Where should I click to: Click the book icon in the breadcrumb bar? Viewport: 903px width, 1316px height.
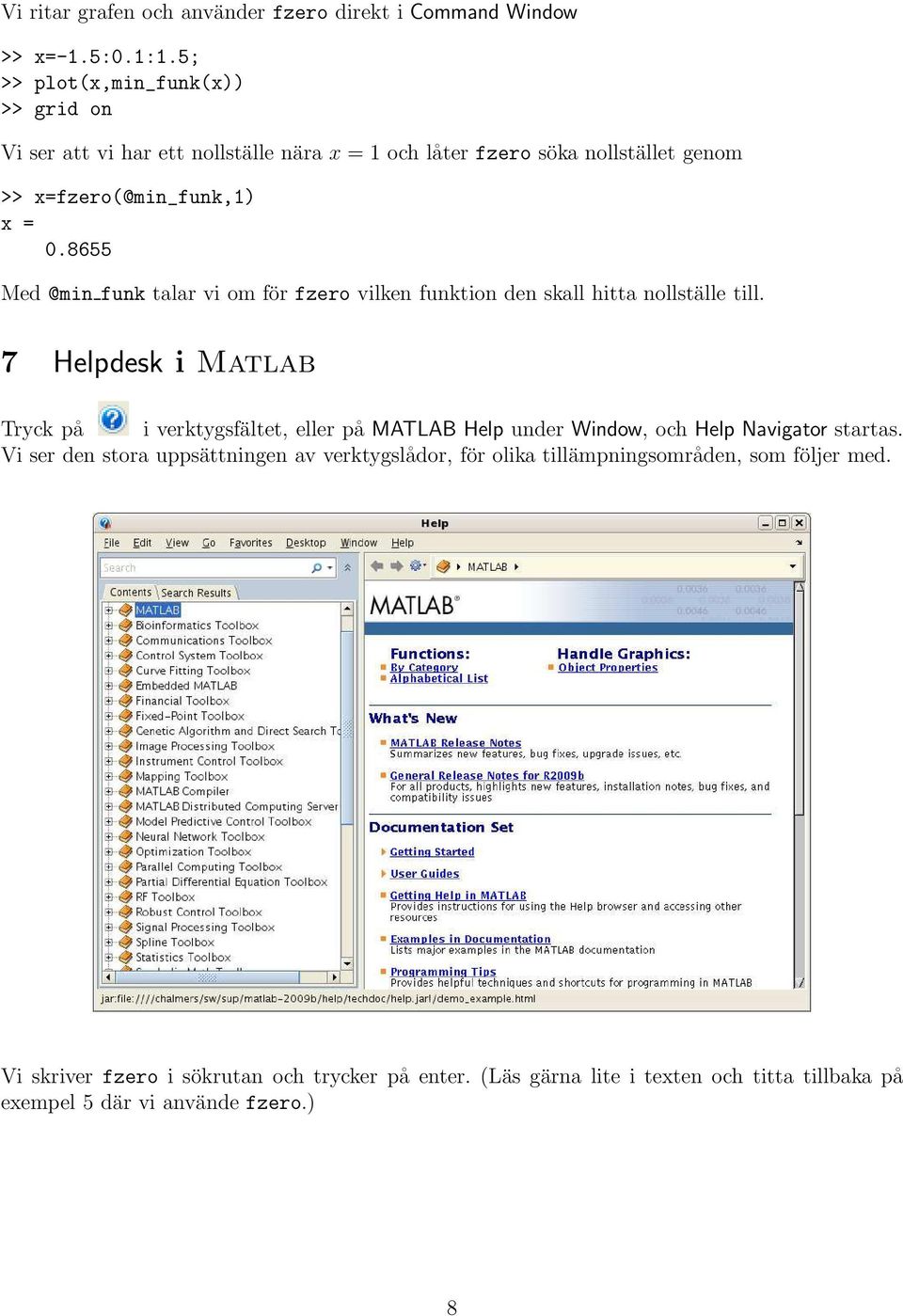(443, 566)
